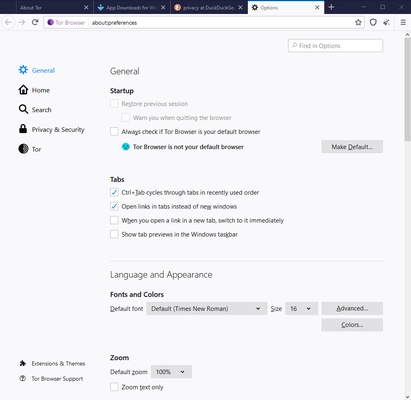Click the browser back arrow

click(9, 22)
